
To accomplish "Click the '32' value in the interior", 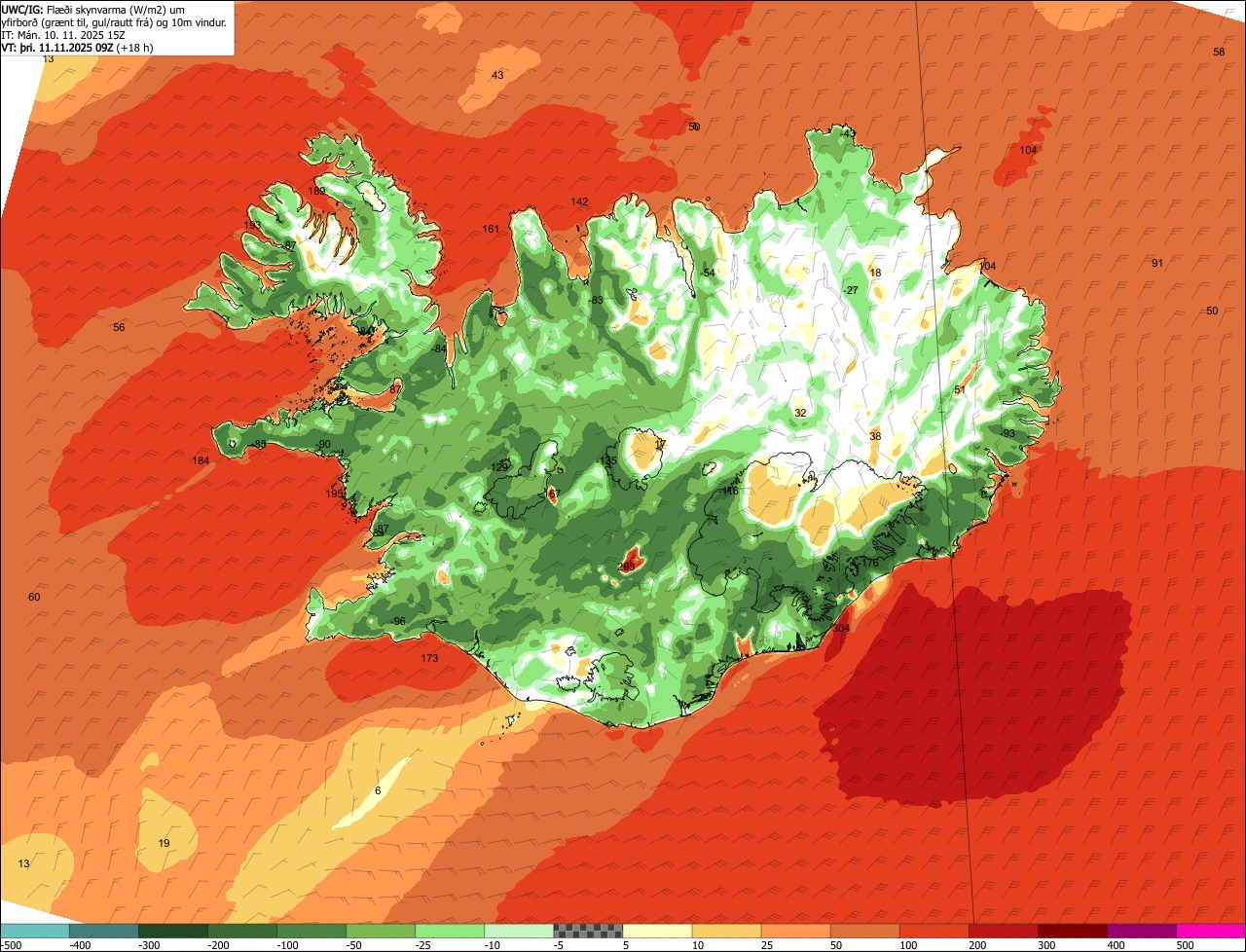I will coord(800,413).
